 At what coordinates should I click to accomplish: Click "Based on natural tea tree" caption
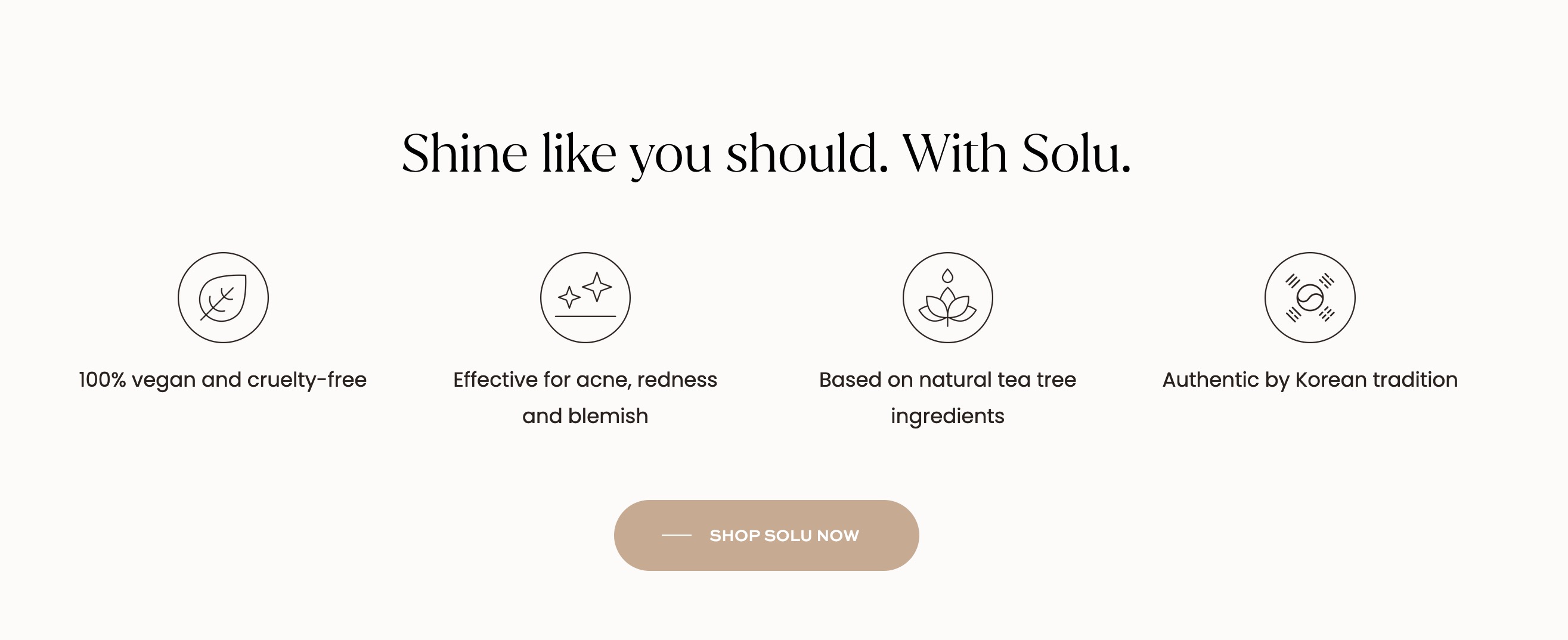tap(947, 380)
